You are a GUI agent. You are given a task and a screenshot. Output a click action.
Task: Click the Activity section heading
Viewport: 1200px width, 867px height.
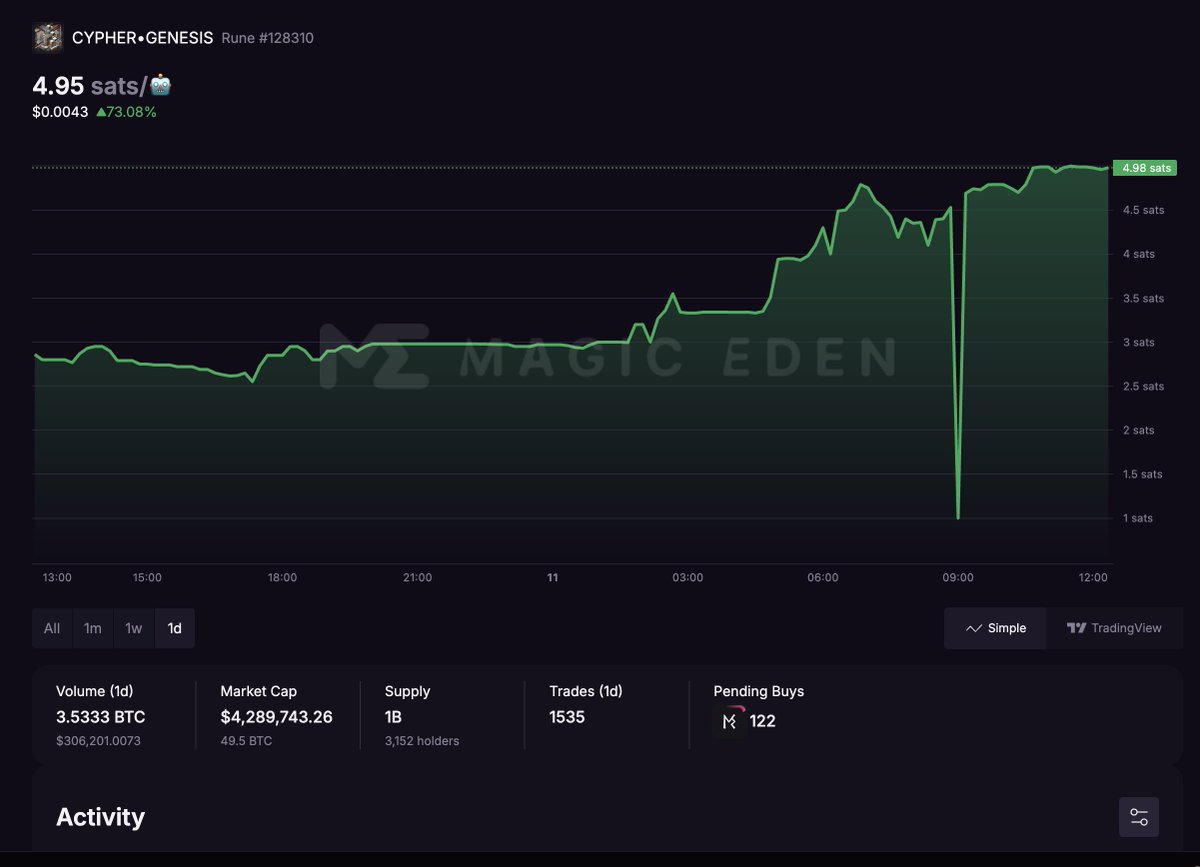100,817
